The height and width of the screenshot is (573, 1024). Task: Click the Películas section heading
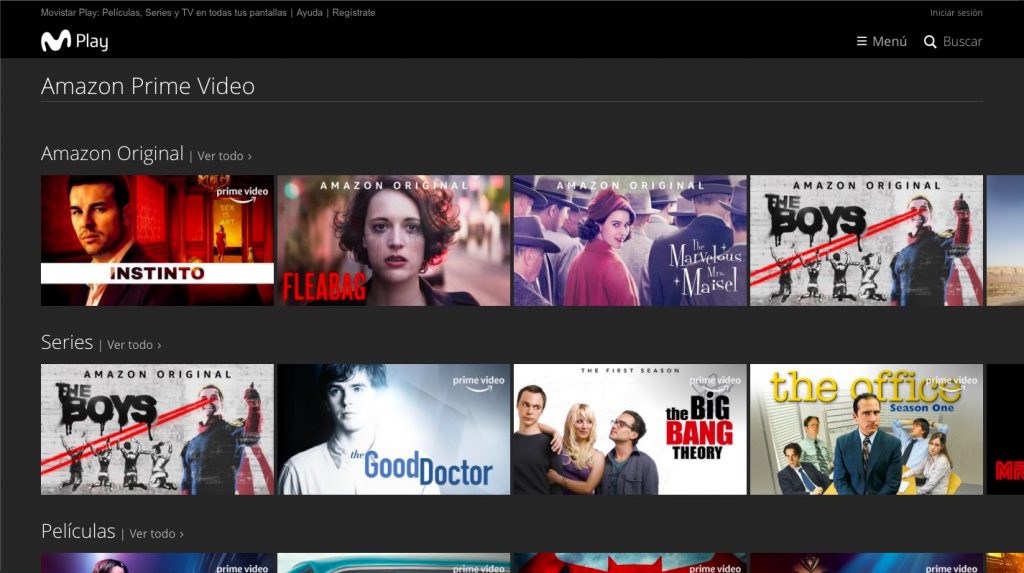point(78,531)
